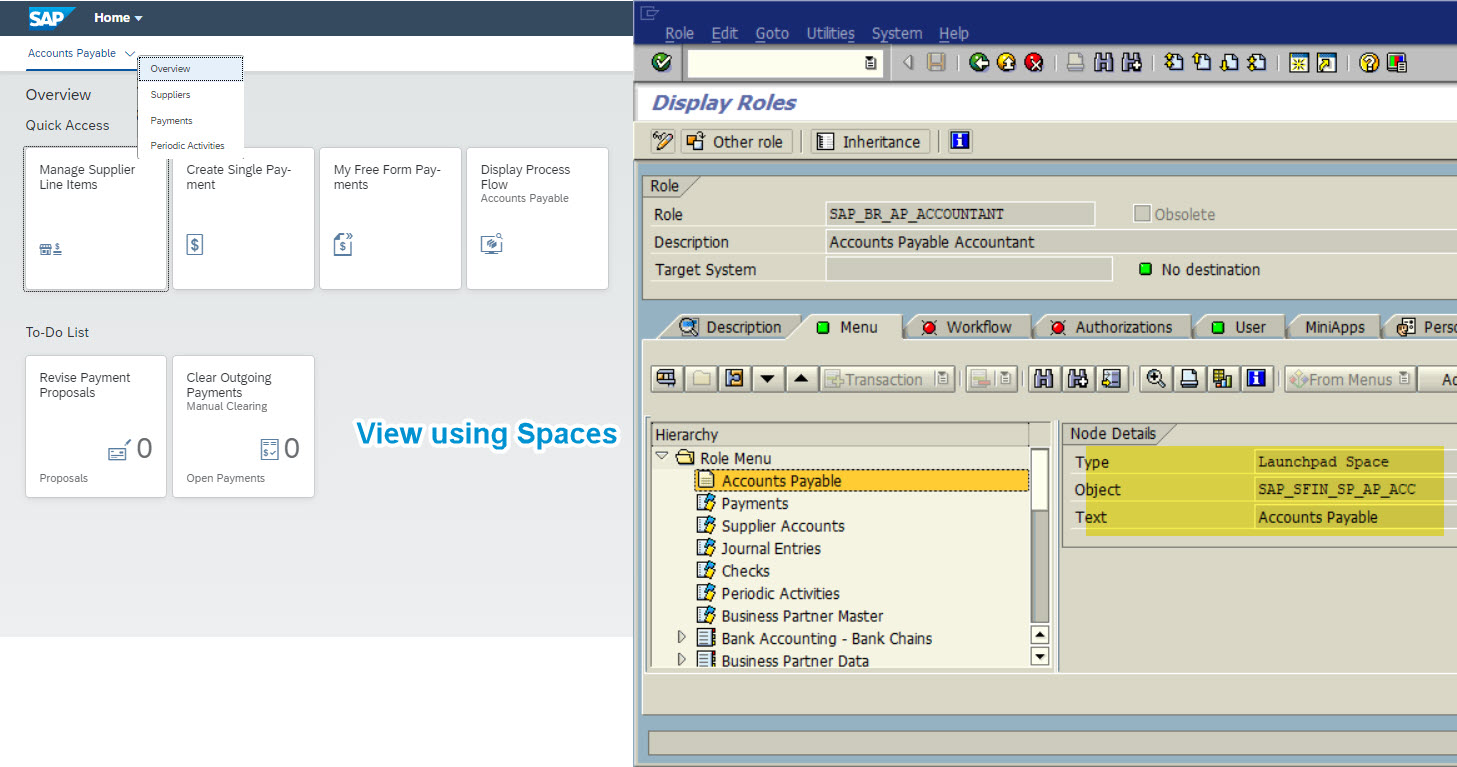
Task: Click the Display/Change pencil icon
Action: click(x=662, y=142)
